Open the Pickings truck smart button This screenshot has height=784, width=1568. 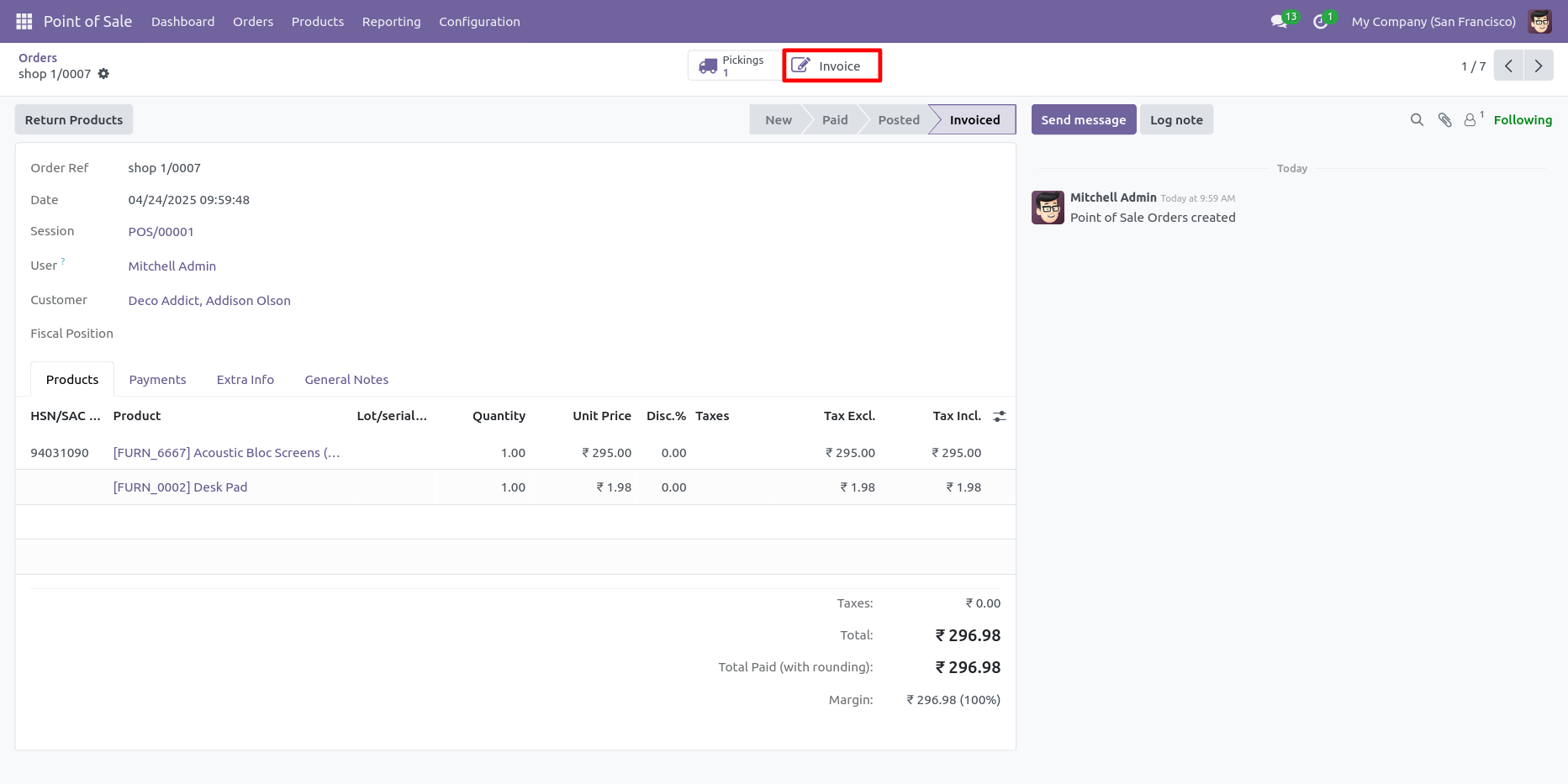[x=735, y=66]
